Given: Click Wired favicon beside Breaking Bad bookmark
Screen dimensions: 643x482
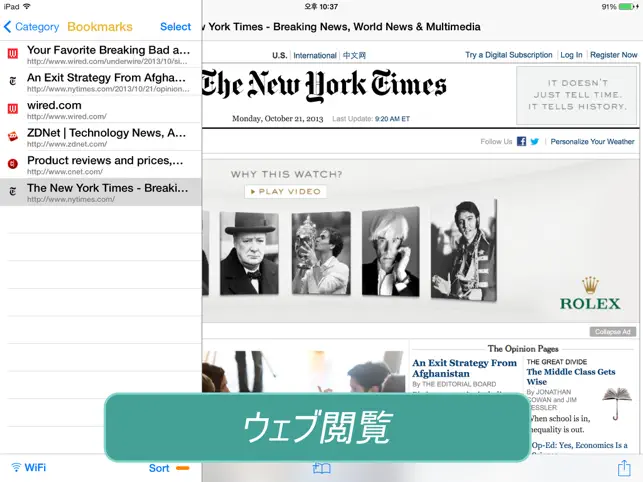Looking at the screenshot, I should click(x=13, y=53).
